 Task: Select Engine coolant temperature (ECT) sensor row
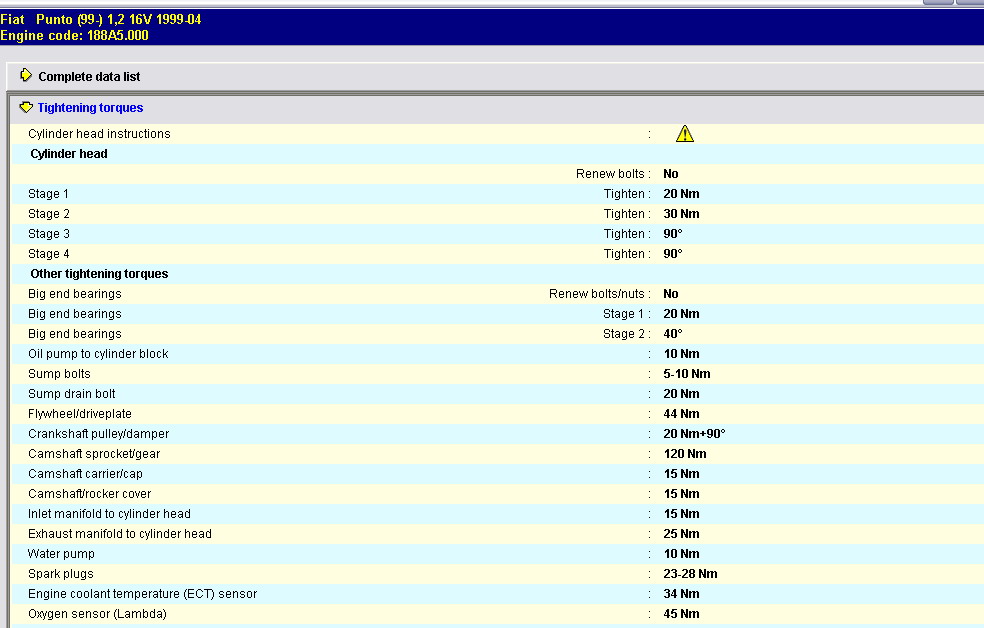point(142,594)
